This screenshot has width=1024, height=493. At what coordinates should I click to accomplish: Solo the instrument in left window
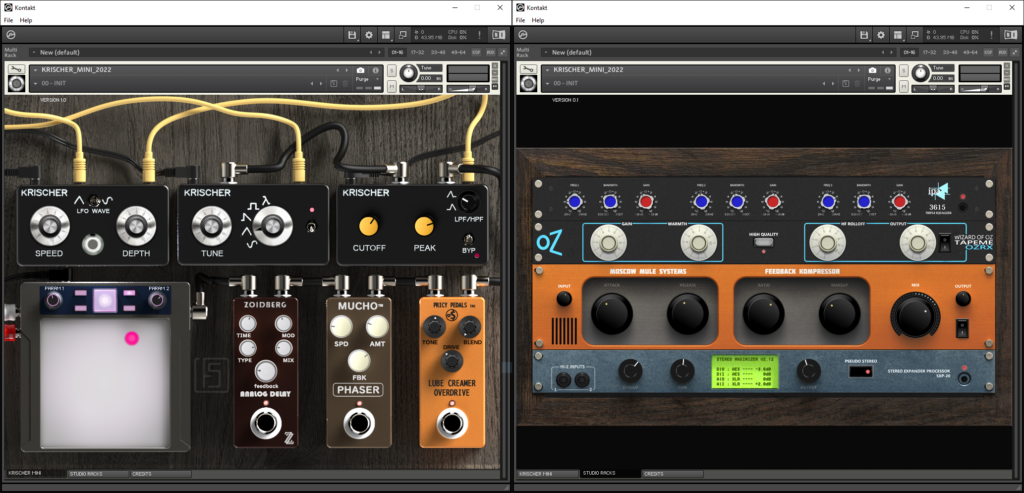point(392,71)
